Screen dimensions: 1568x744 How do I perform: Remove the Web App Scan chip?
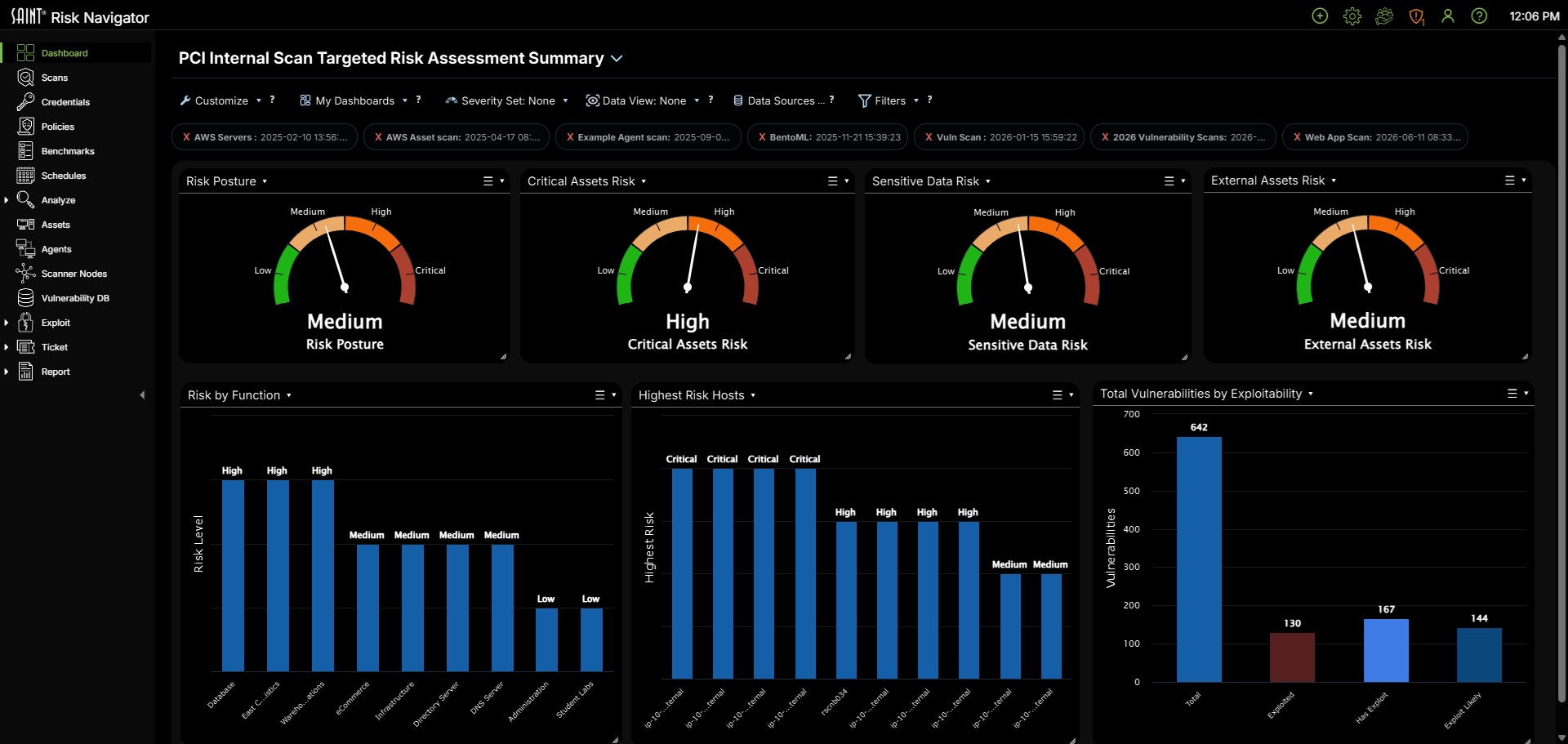click(1297, 137)
